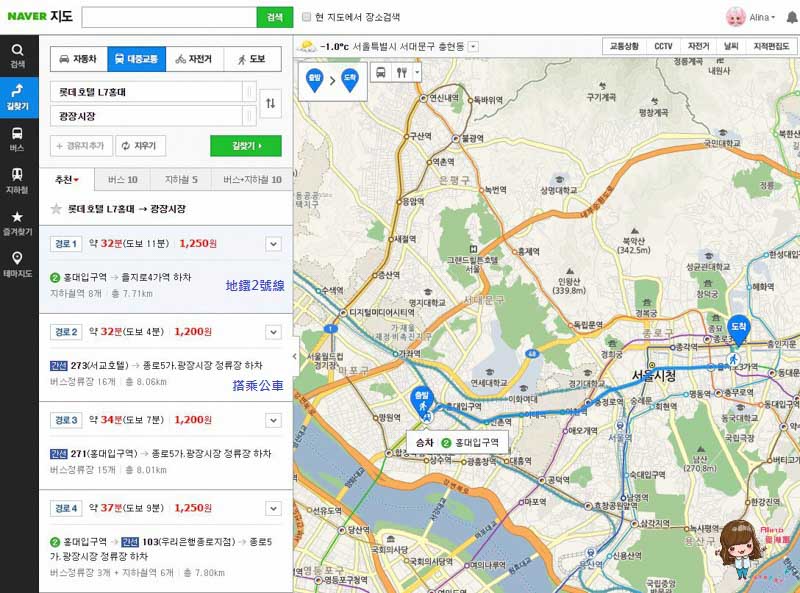Click the handle beside 광장시장 destination field
Image resolution: width=800 pixels, height=593 pixels.
coord(249,116)
